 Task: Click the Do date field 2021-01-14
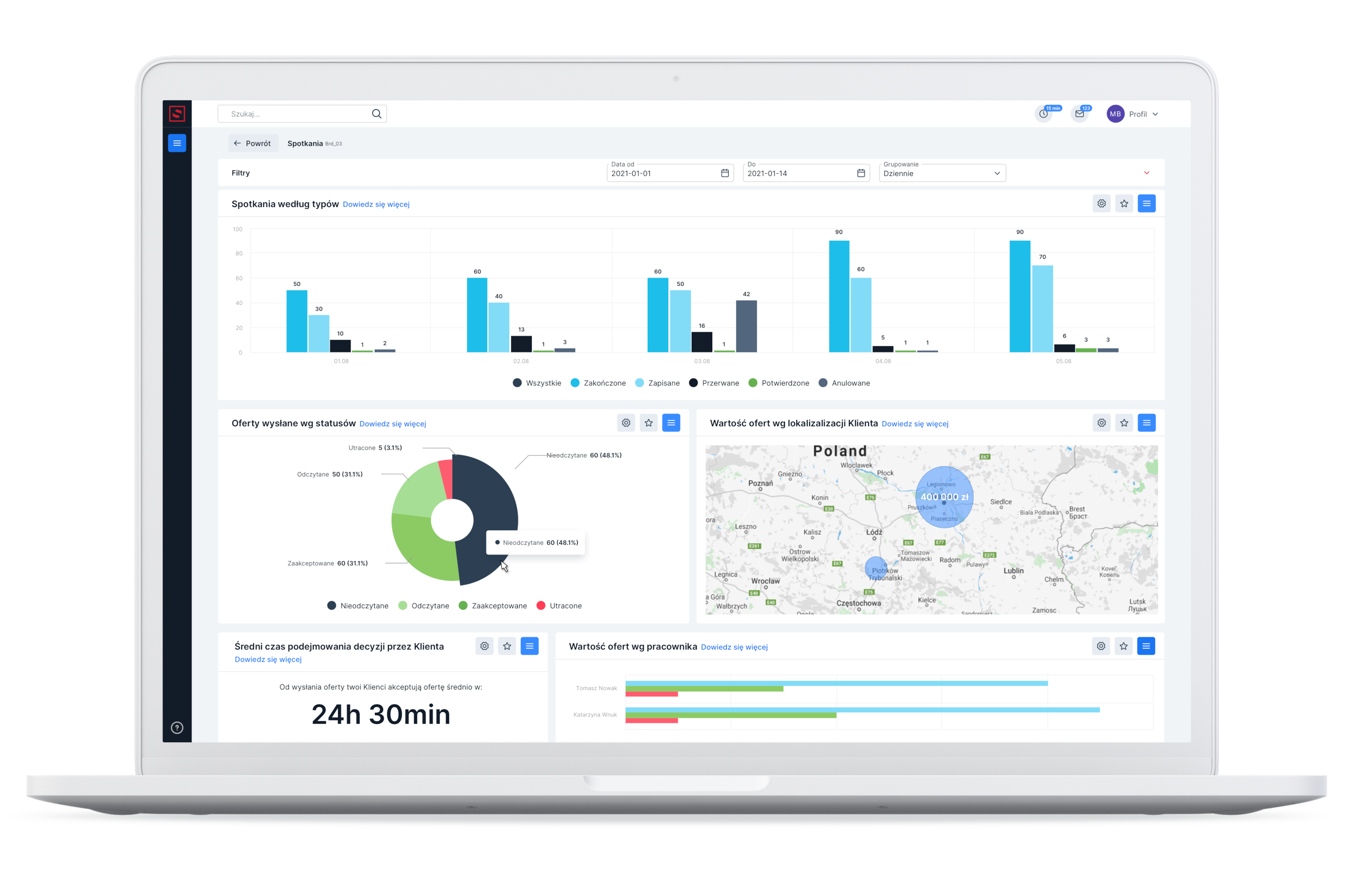[x=806, y=173]
